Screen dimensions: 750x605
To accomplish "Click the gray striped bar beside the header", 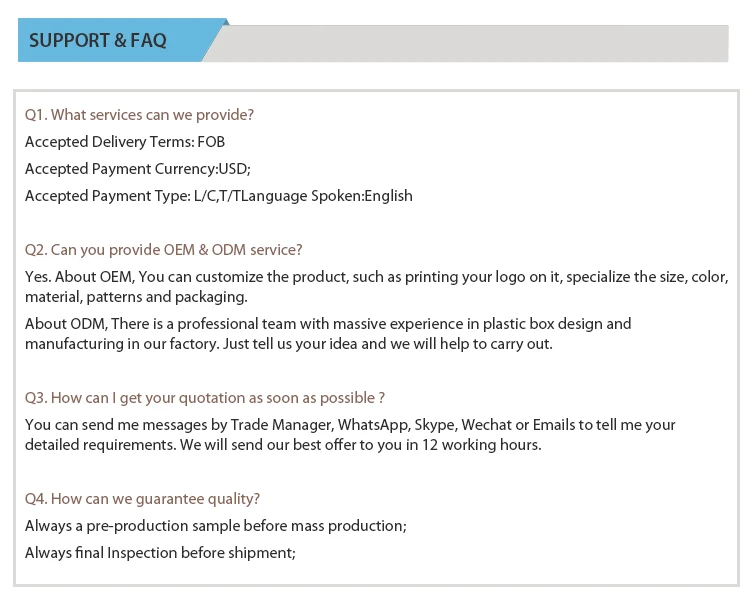I will click(470, 42).
